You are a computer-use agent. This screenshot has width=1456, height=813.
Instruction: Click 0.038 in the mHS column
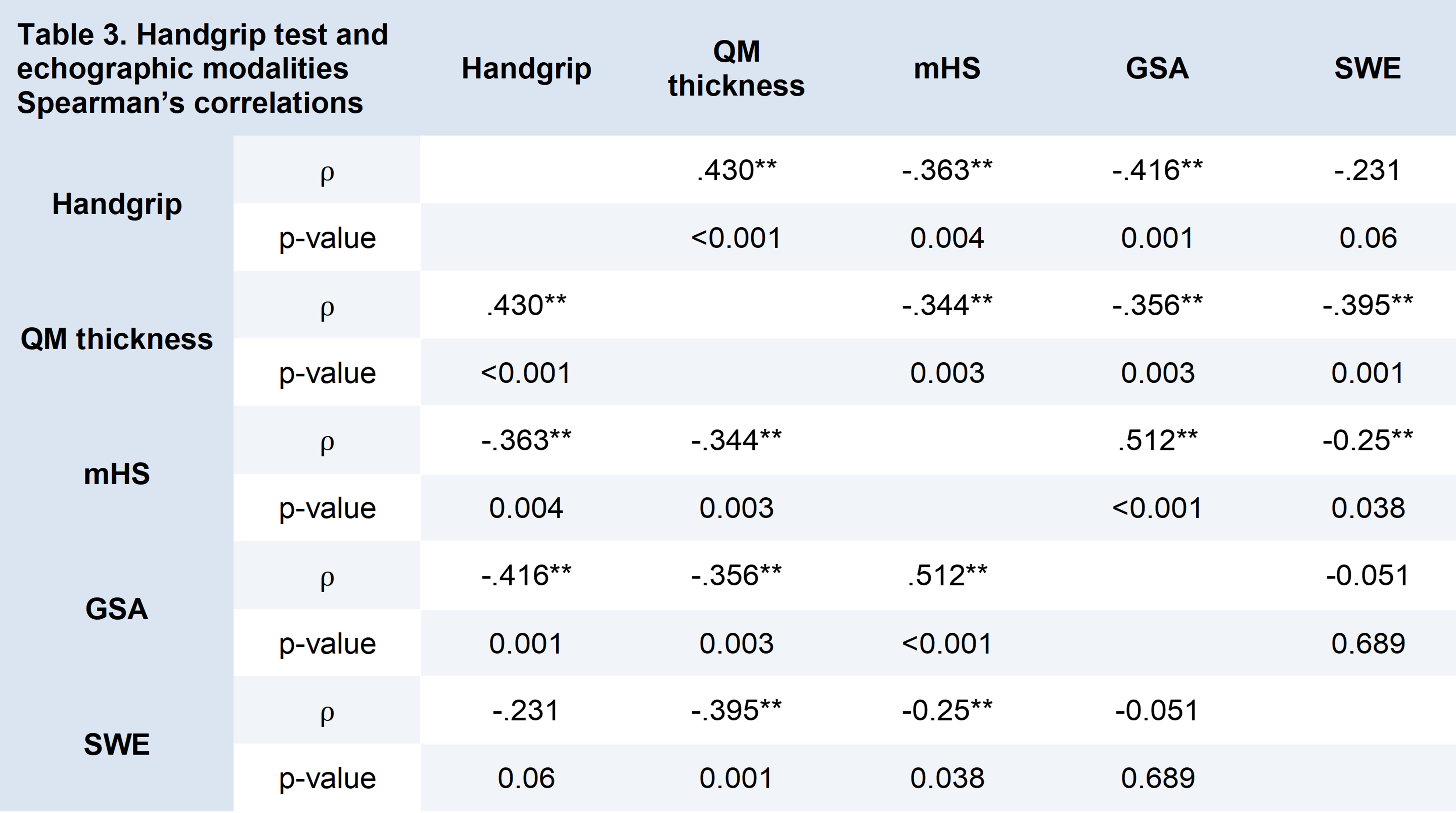pyautogui.click(x=947, y=778)
